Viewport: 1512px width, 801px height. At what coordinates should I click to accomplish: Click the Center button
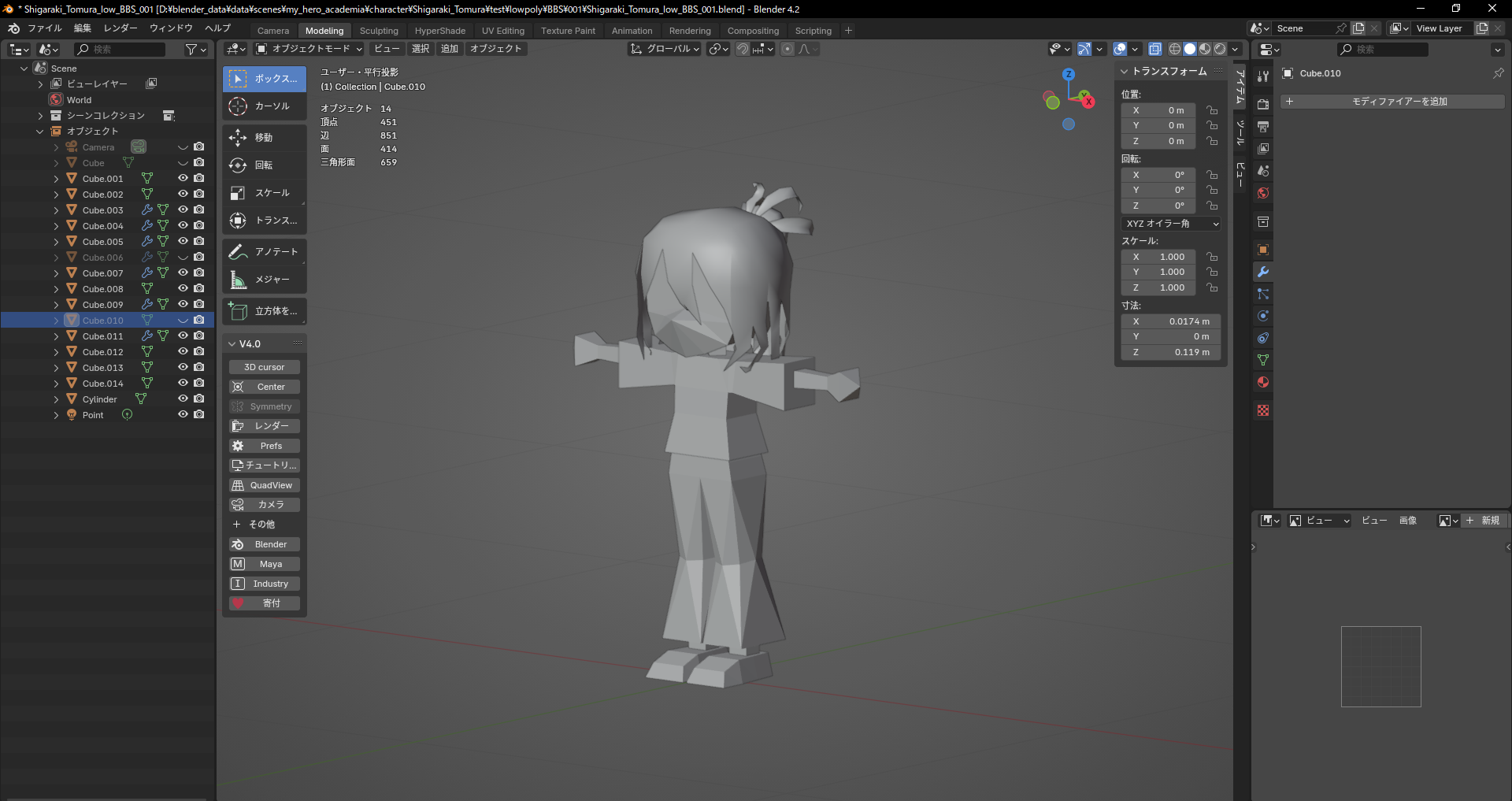(x=265, y=387)
